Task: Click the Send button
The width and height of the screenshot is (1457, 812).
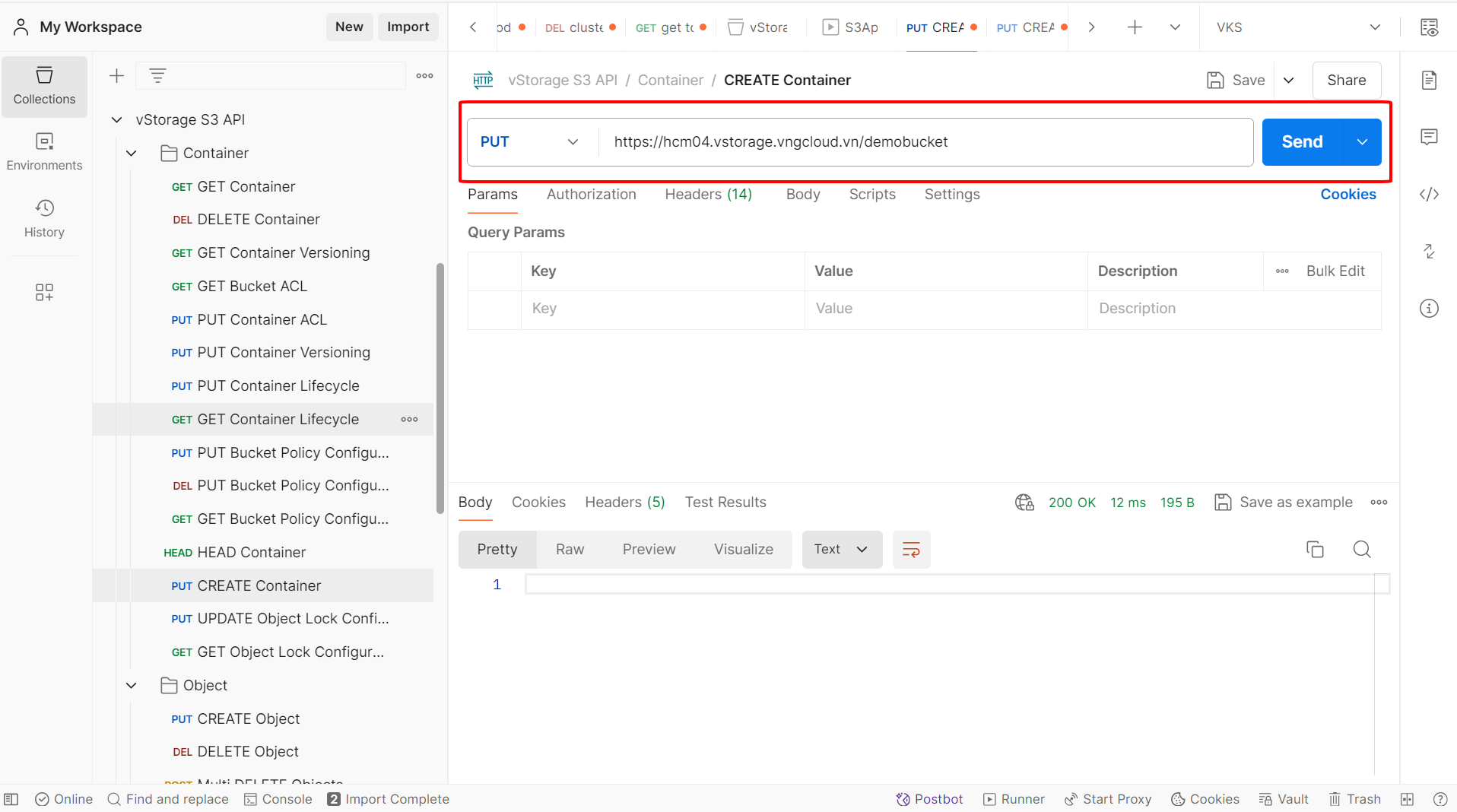Action: click(x=1302, y=142)
